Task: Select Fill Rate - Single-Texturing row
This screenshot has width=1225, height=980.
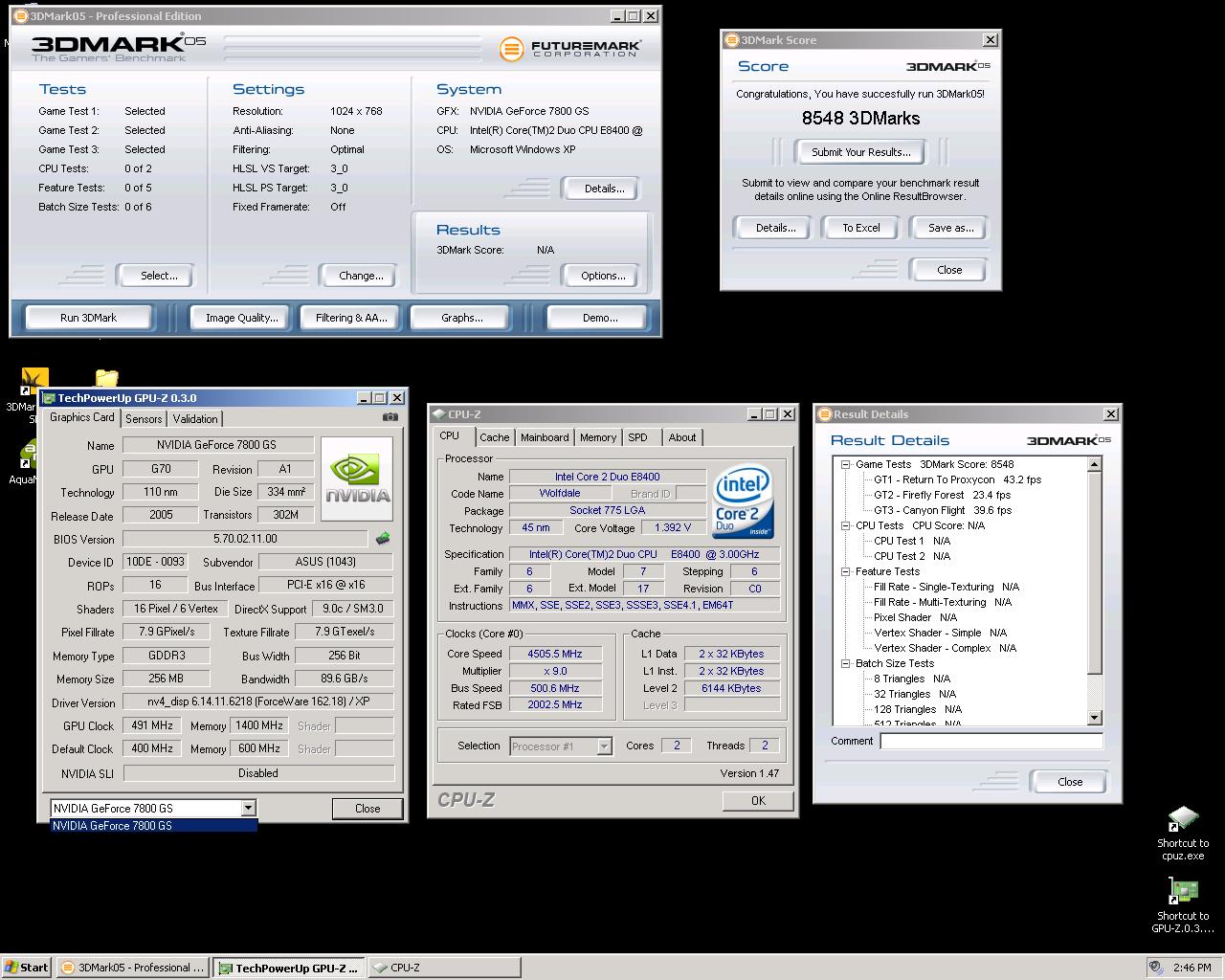Action: click(x=946, y=587)
